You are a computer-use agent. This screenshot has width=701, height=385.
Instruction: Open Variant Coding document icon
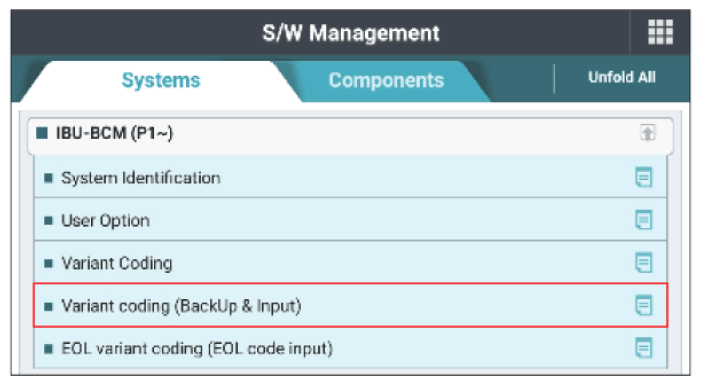(643, 263)
